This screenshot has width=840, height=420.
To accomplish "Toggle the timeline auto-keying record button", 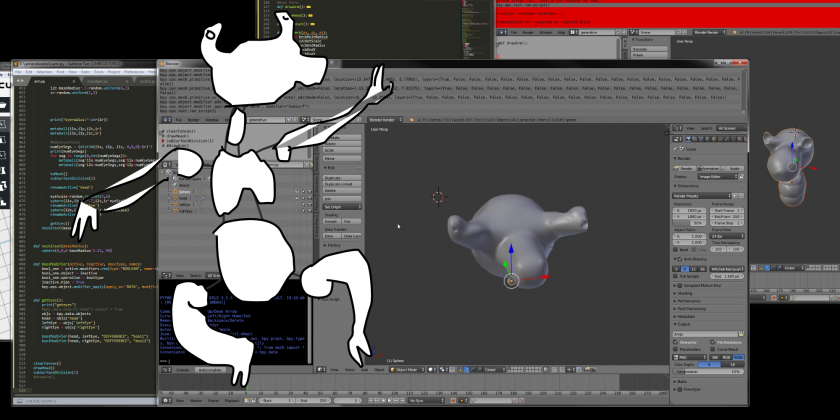I will point(453,400).
